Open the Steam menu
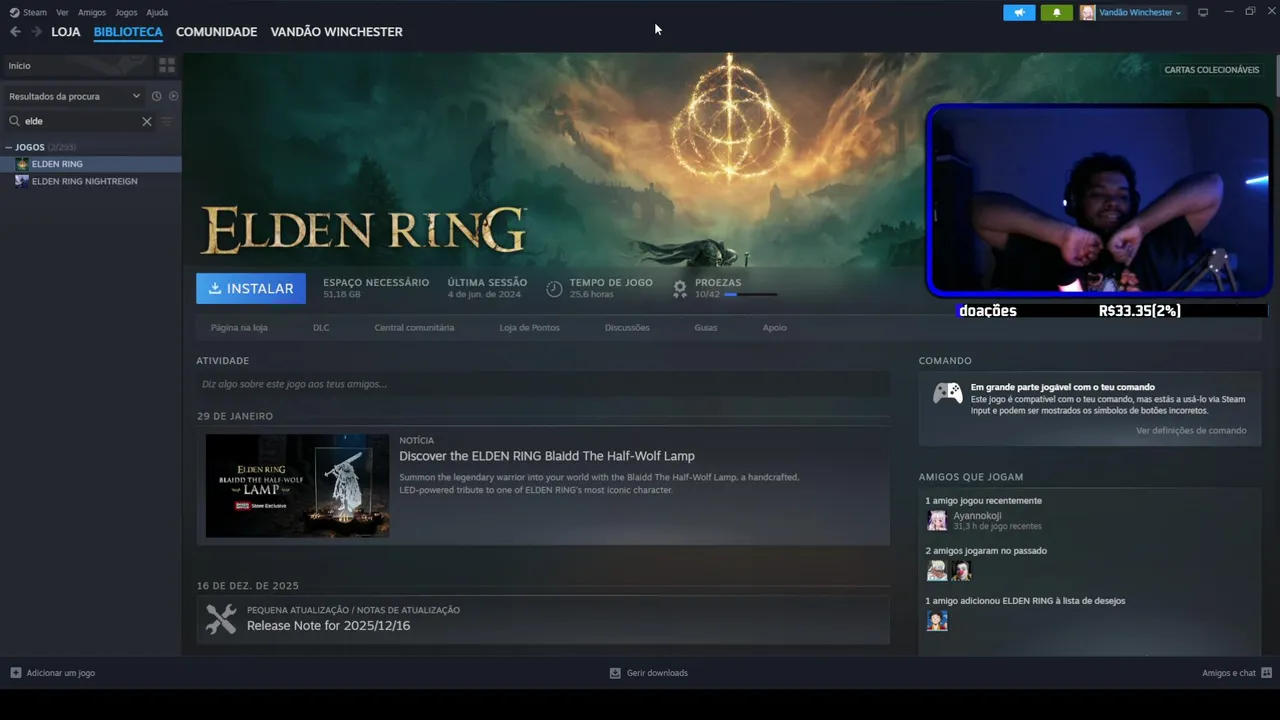Image resolution: width=1280 pixels, height=720 pixels. (35, 12)
